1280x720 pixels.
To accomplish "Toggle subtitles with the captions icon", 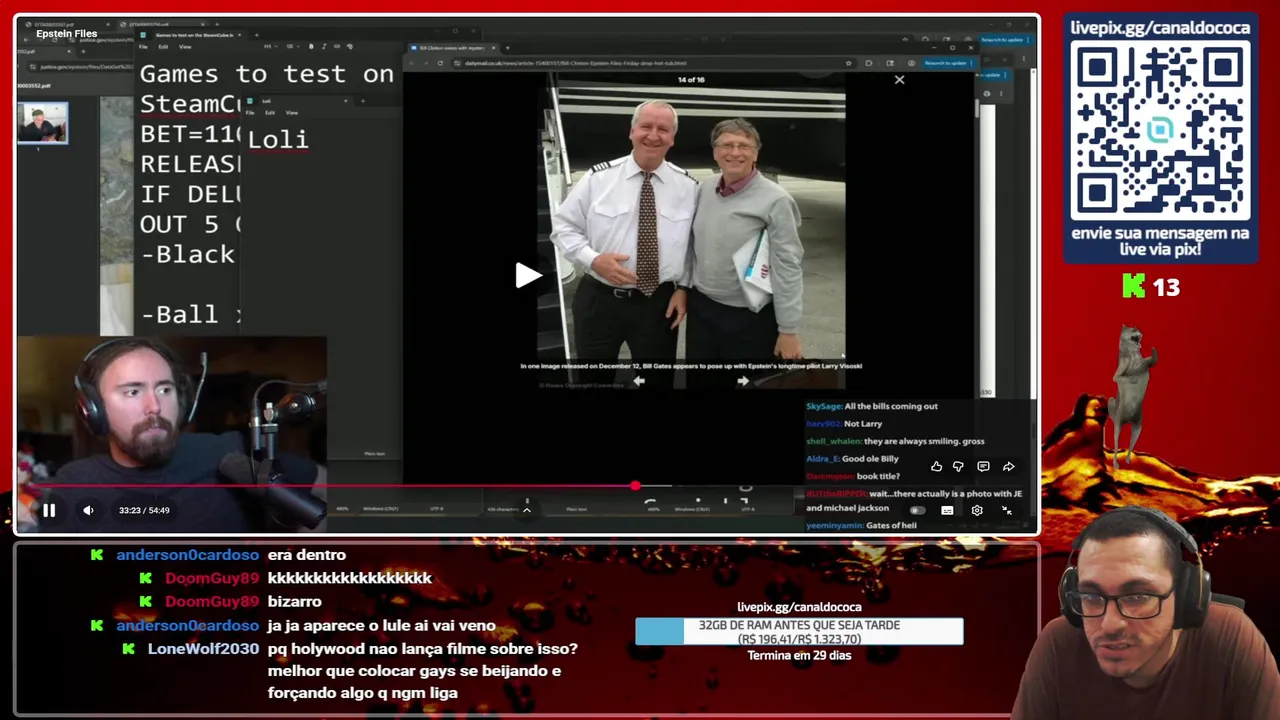I will coord(947,510).
